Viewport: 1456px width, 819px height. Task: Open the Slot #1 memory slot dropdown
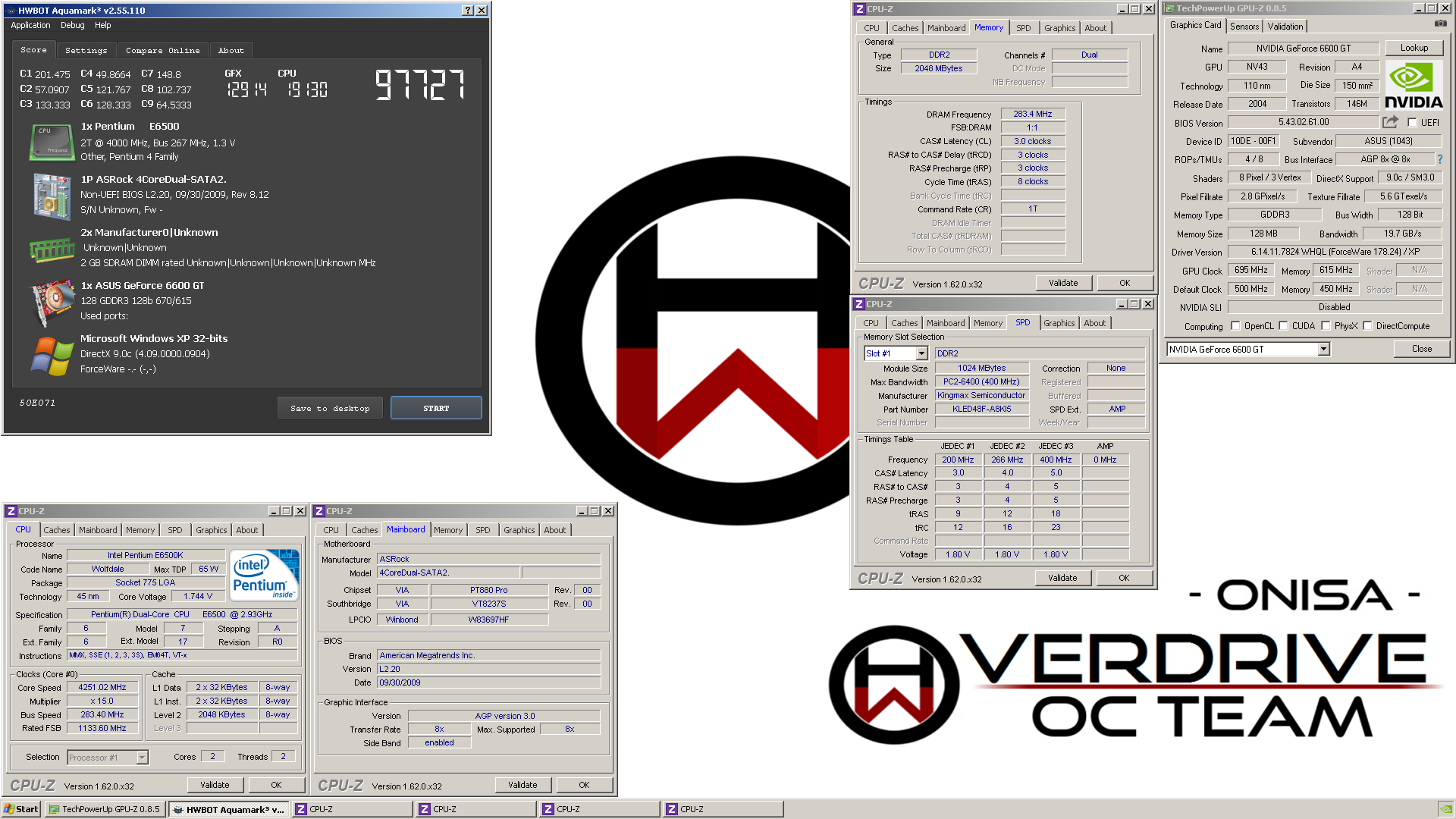pos(921,353)
